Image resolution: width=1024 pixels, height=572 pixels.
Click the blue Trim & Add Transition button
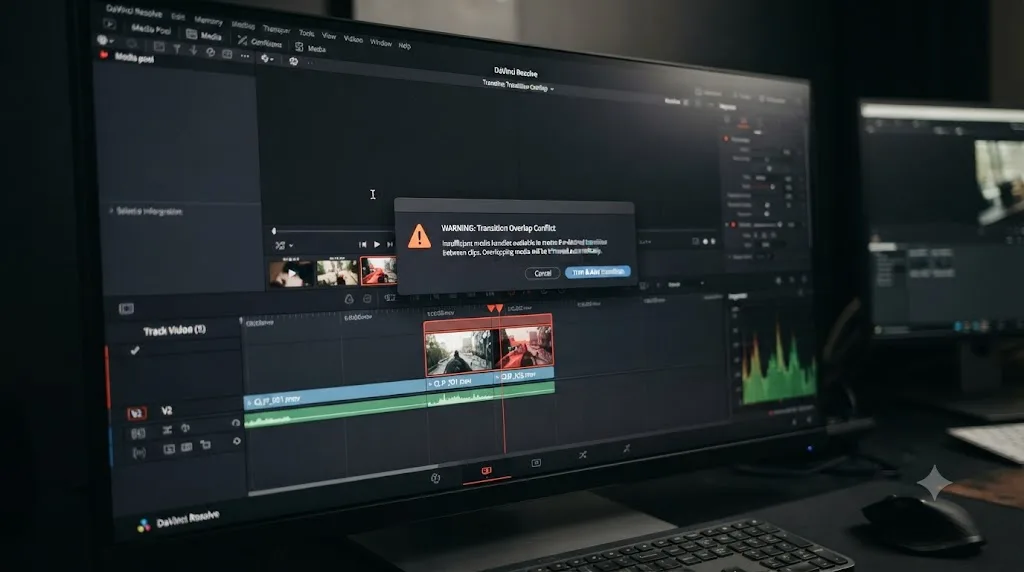click(598, 272)
